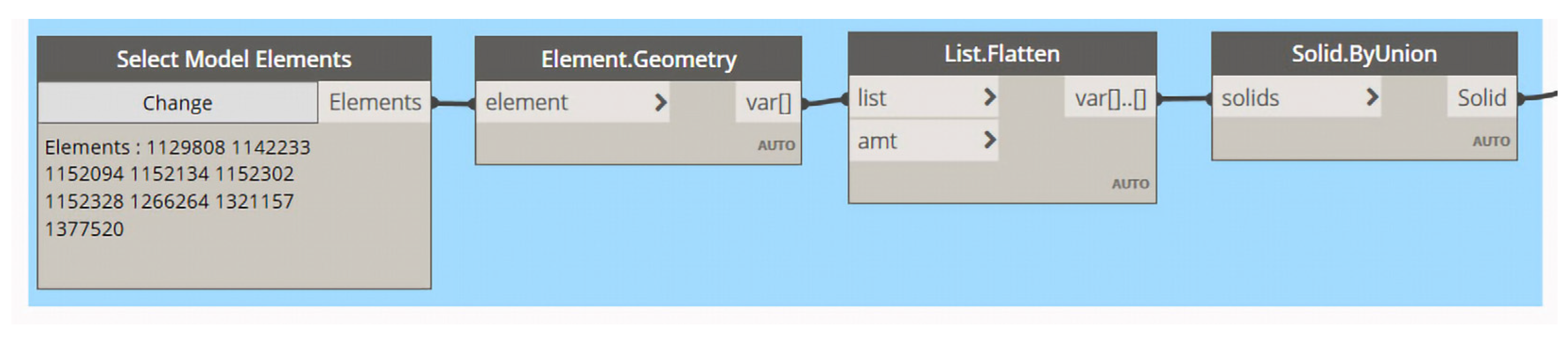Open AUTO lacing on List.Flatten node
This screenshot has width=1568, height=340.
(x=1130, y=183)
